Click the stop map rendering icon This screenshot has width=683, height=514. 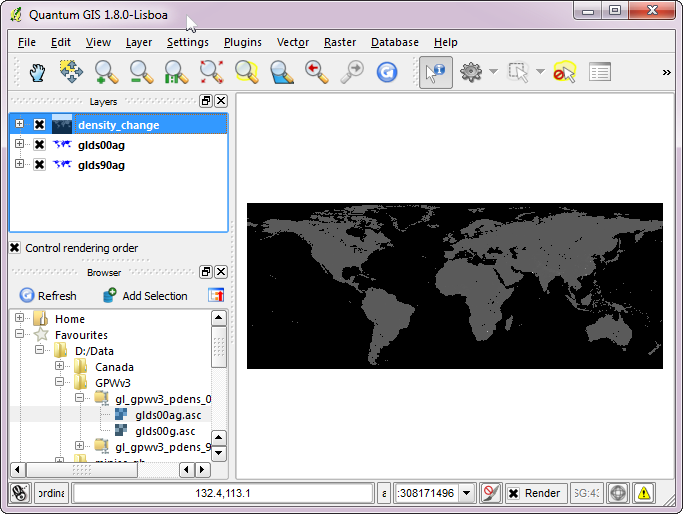(490, 493)
